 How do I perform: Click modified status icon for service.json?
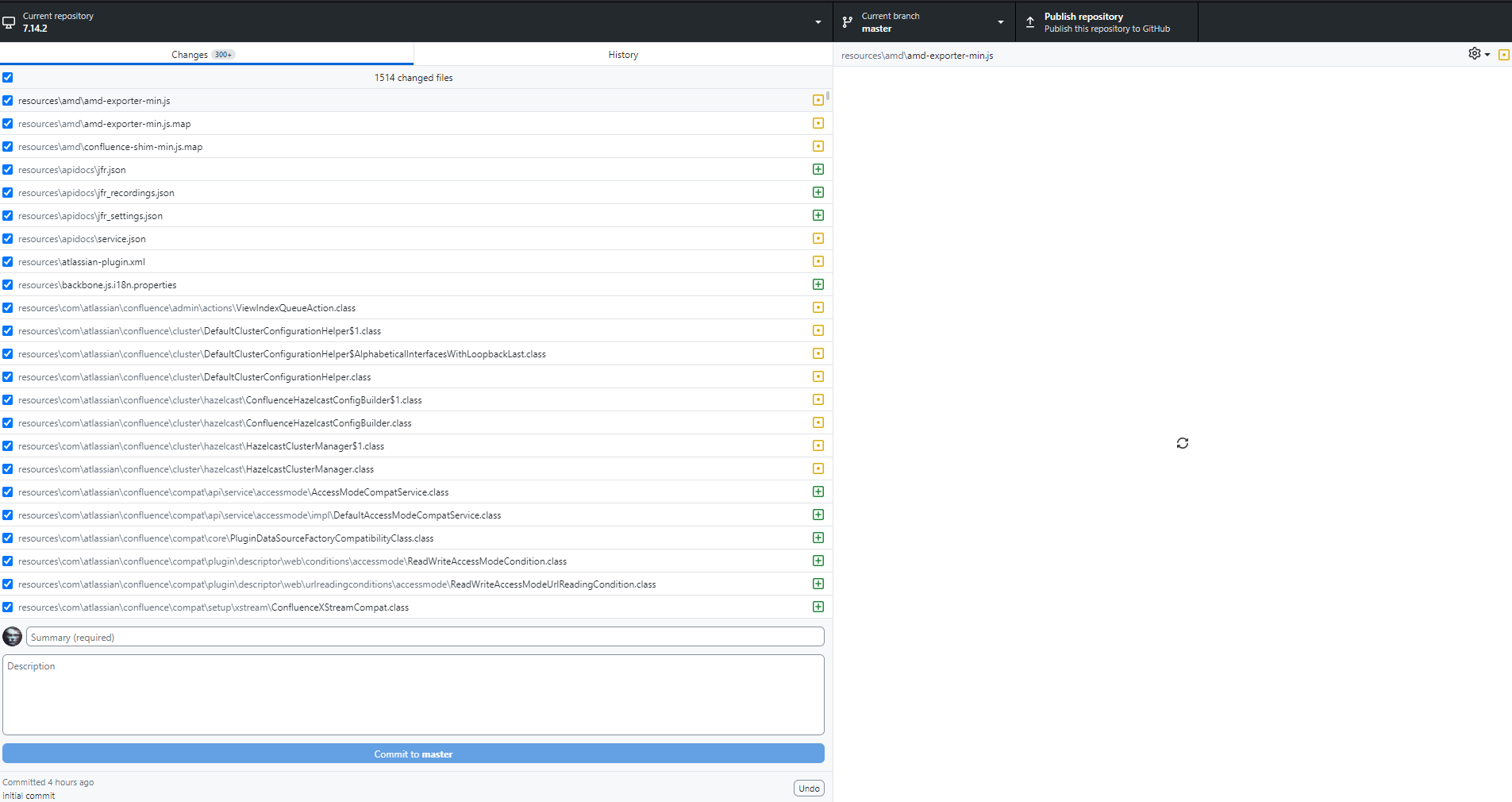point(818,238)
